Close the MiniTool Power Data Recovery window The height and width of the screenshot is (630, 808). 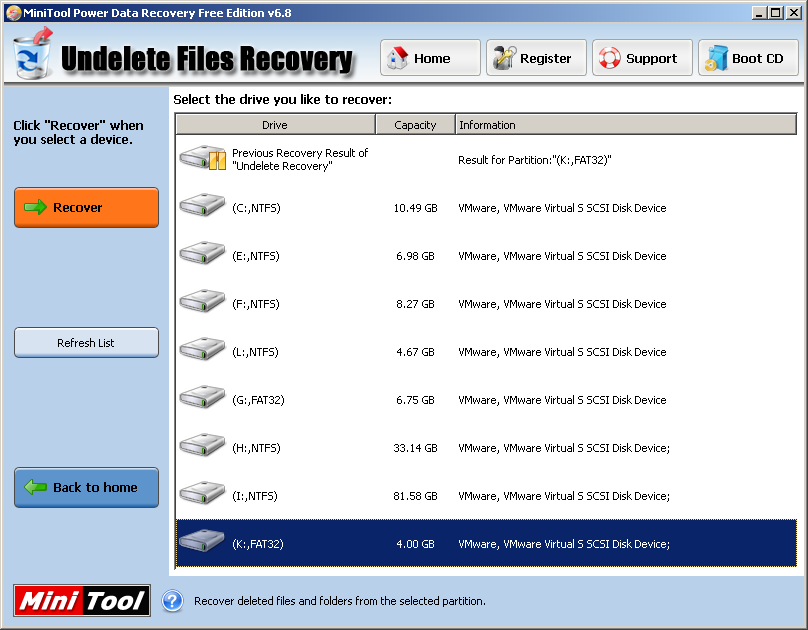click(x=794, y=13)
